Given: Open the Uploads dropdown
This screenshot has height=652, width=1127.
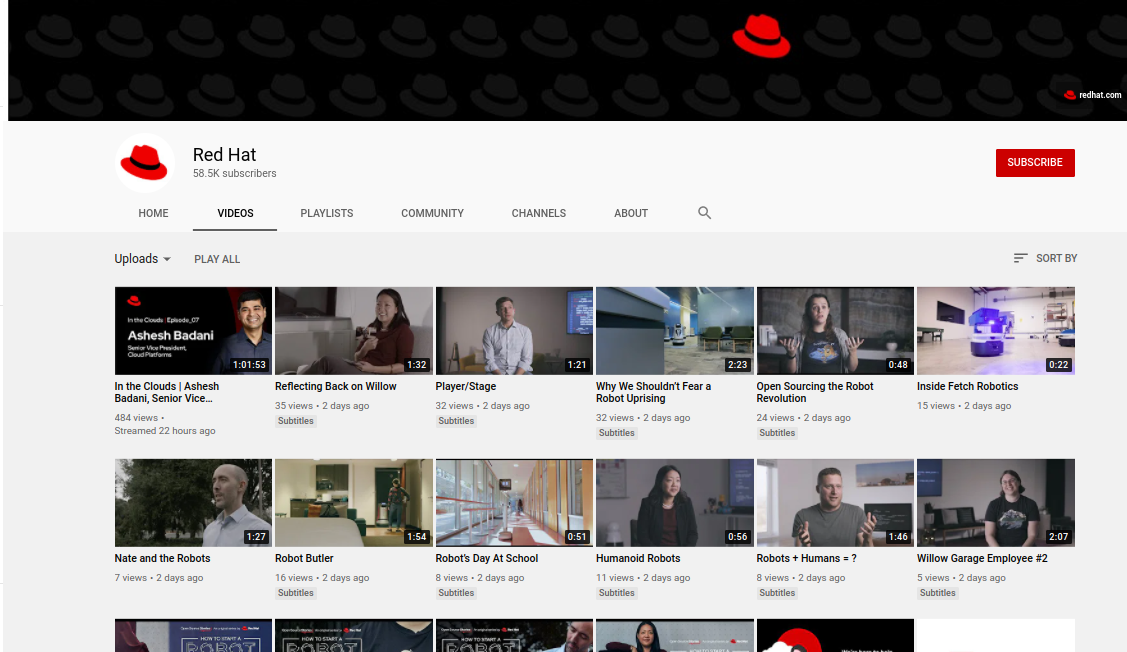Looking at the screenshot, I should (x=142, y=259).
